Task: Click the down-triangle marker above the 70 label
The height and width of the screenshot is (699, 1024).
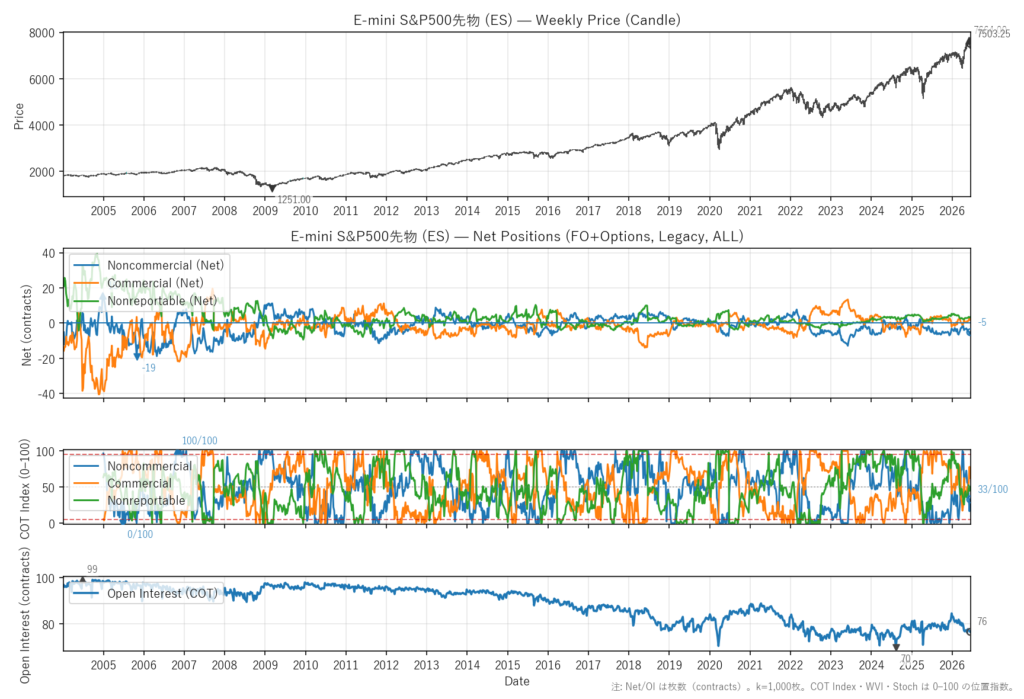Action: point(896,647)
